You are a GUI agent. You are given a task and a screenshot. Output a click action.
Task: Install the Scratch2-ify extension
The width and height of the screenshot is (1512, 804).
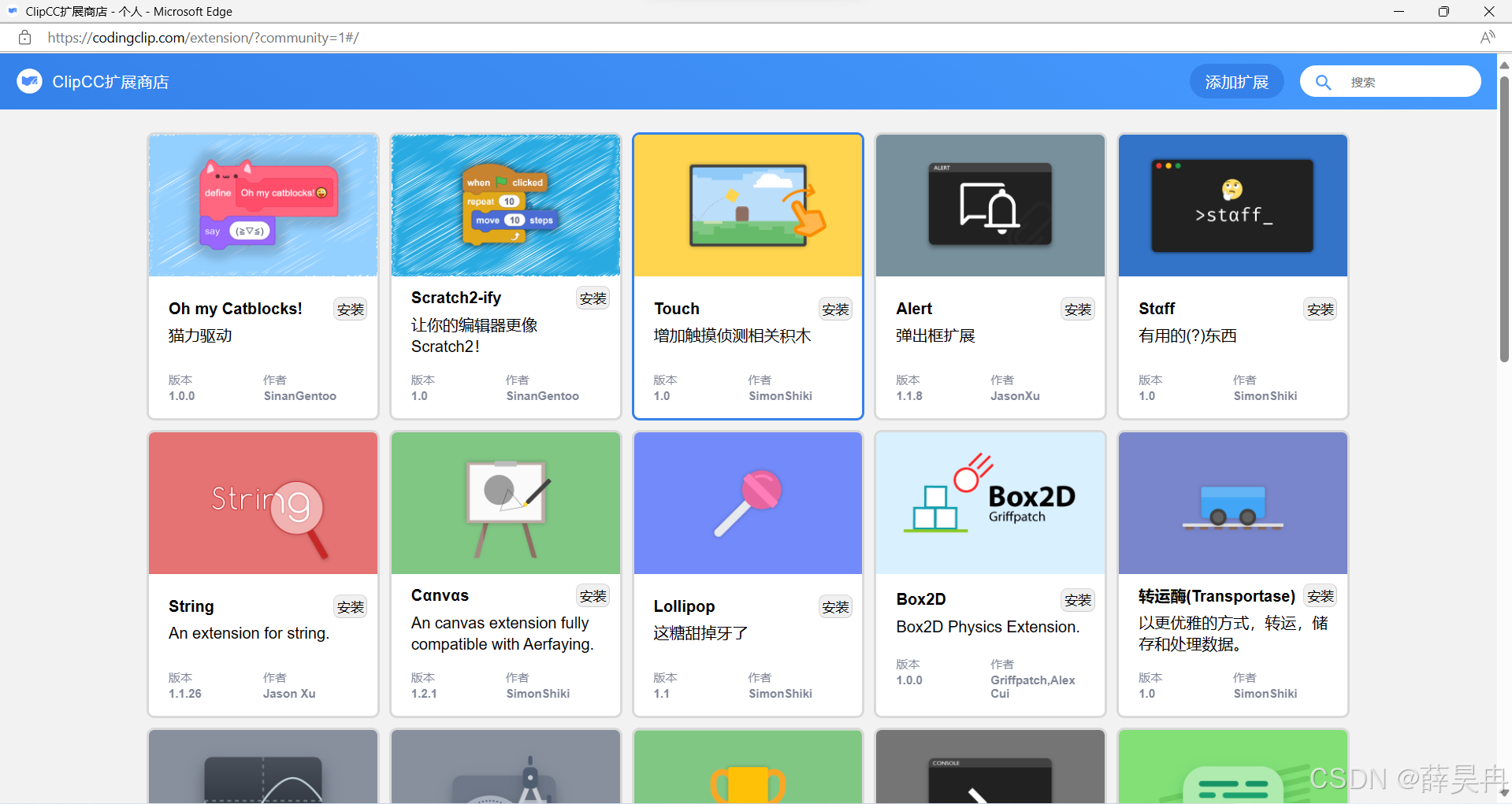tap(593, 298)
